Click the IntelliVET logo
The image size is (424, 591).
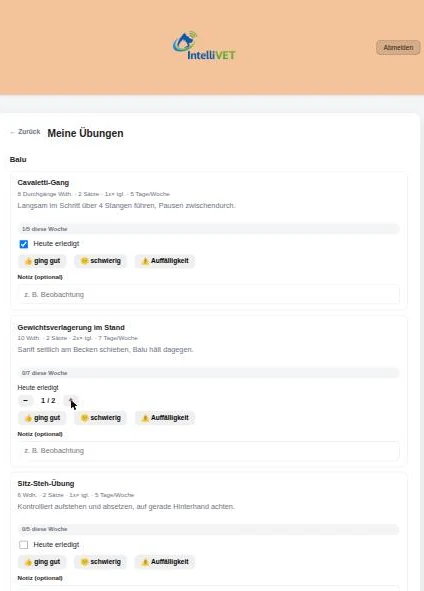[204, 46]
